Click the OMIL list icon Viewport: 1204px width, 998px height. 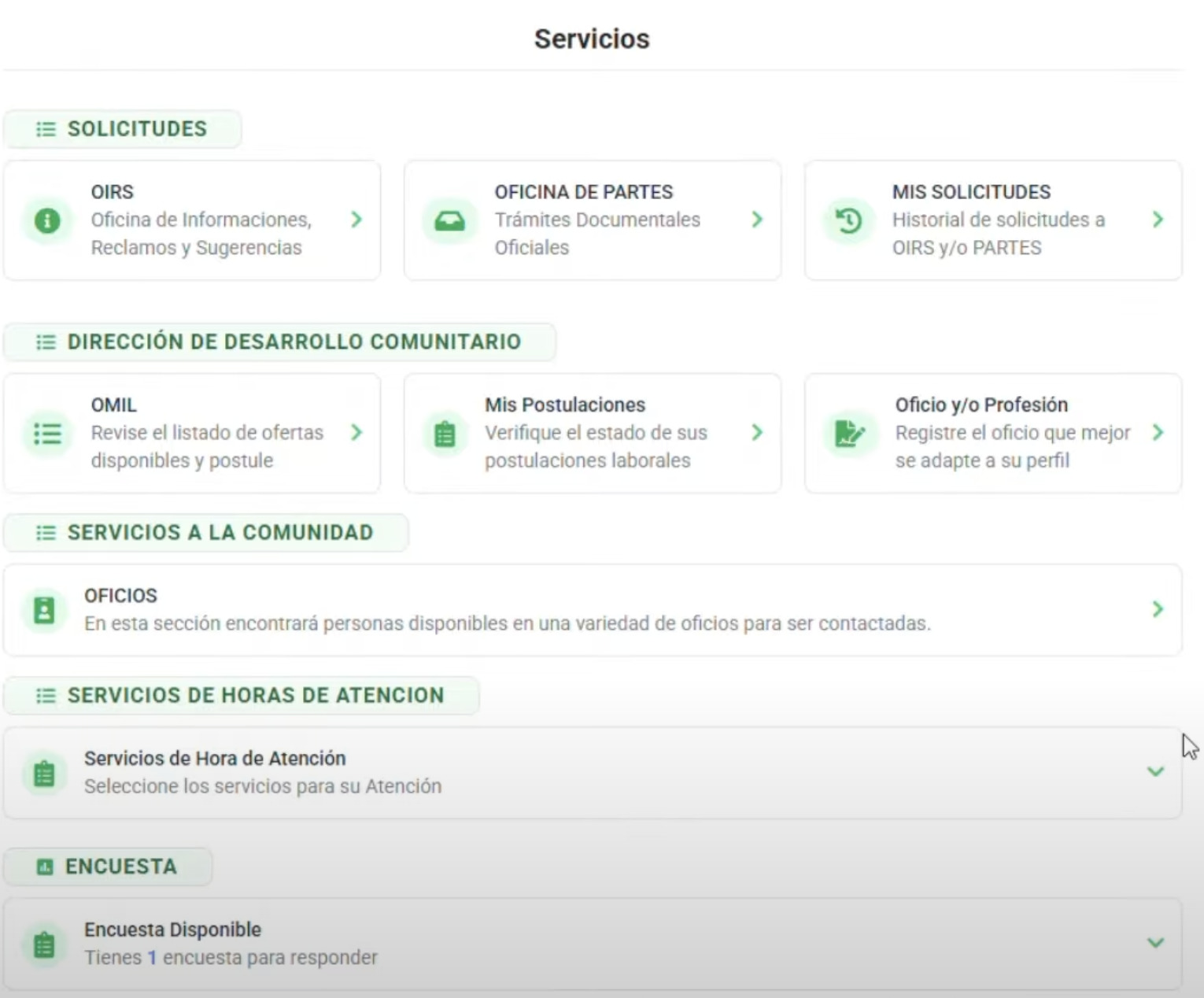click(x=46, y=433)
